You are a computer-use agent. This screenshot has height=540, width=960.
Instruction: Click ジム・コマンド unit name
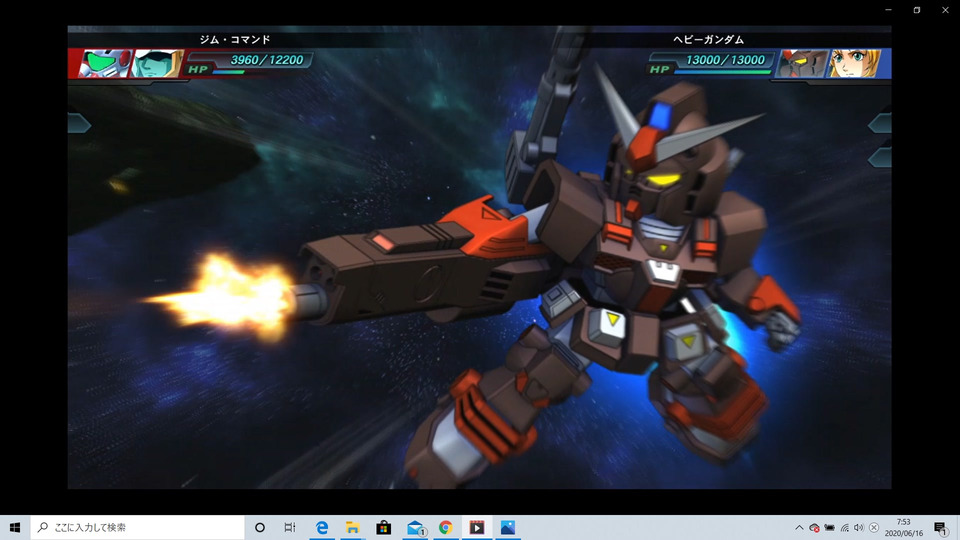pos(234,39)
